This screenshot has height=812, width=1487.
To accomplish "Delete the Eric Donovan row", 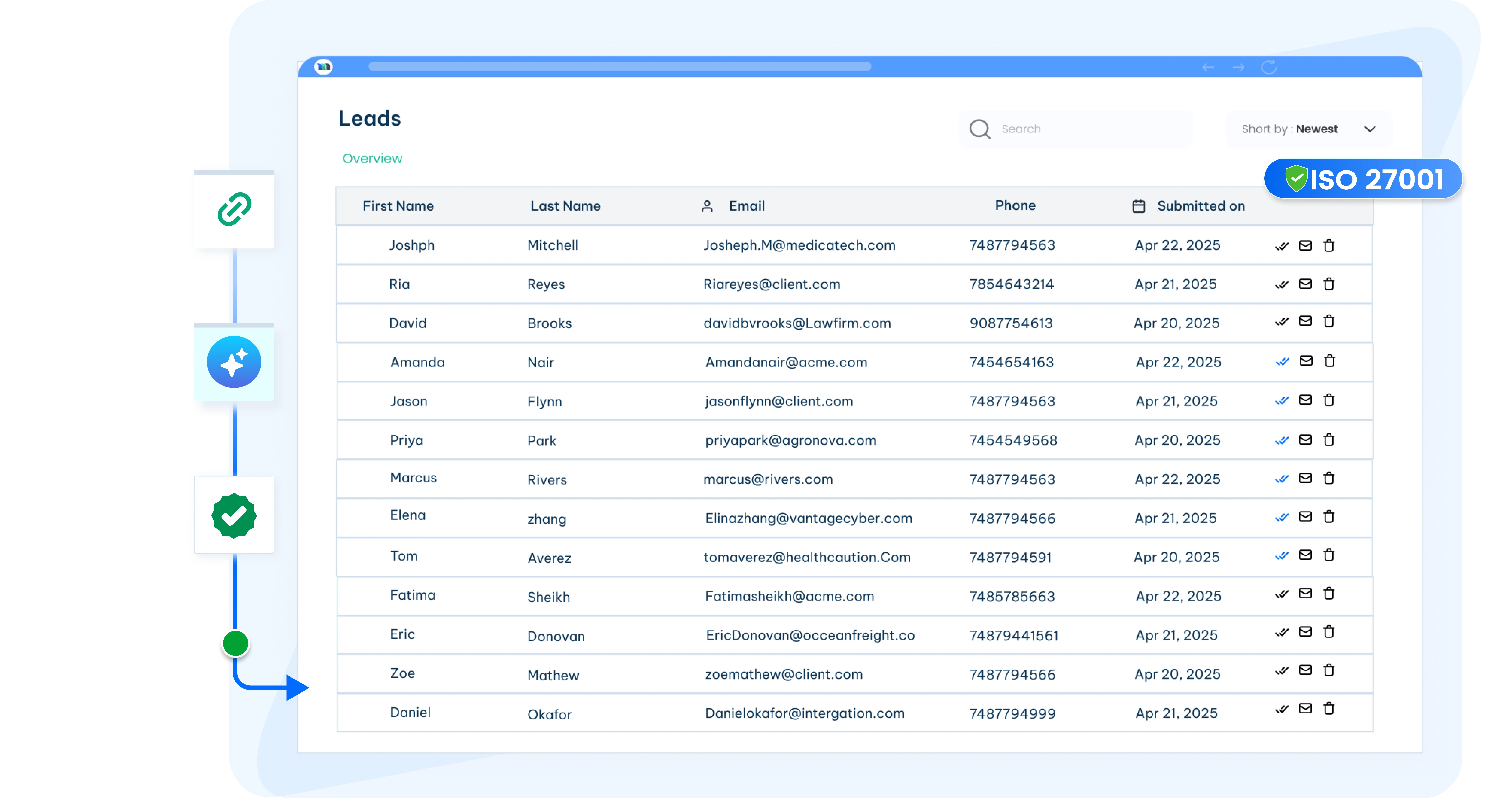I will (1329, 632).
